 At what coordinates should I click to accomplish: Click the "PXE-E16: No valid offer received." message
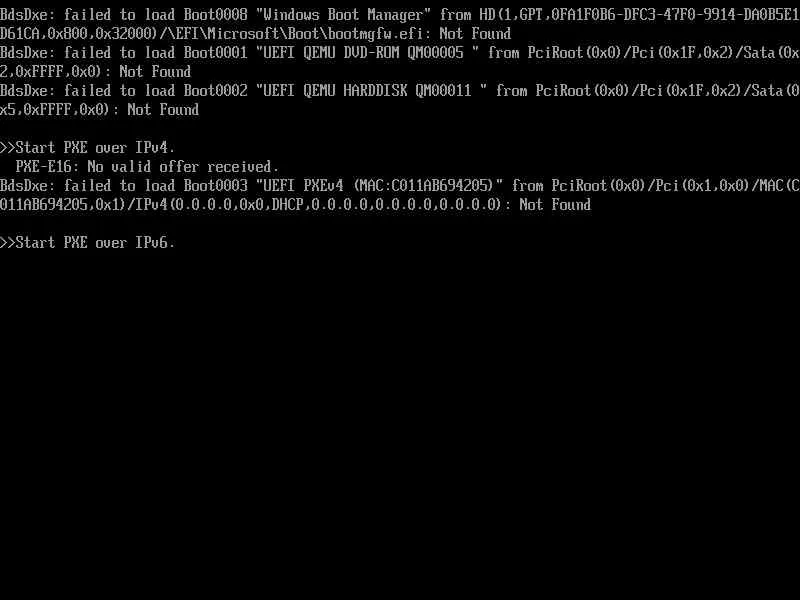[x=147, y=167]
